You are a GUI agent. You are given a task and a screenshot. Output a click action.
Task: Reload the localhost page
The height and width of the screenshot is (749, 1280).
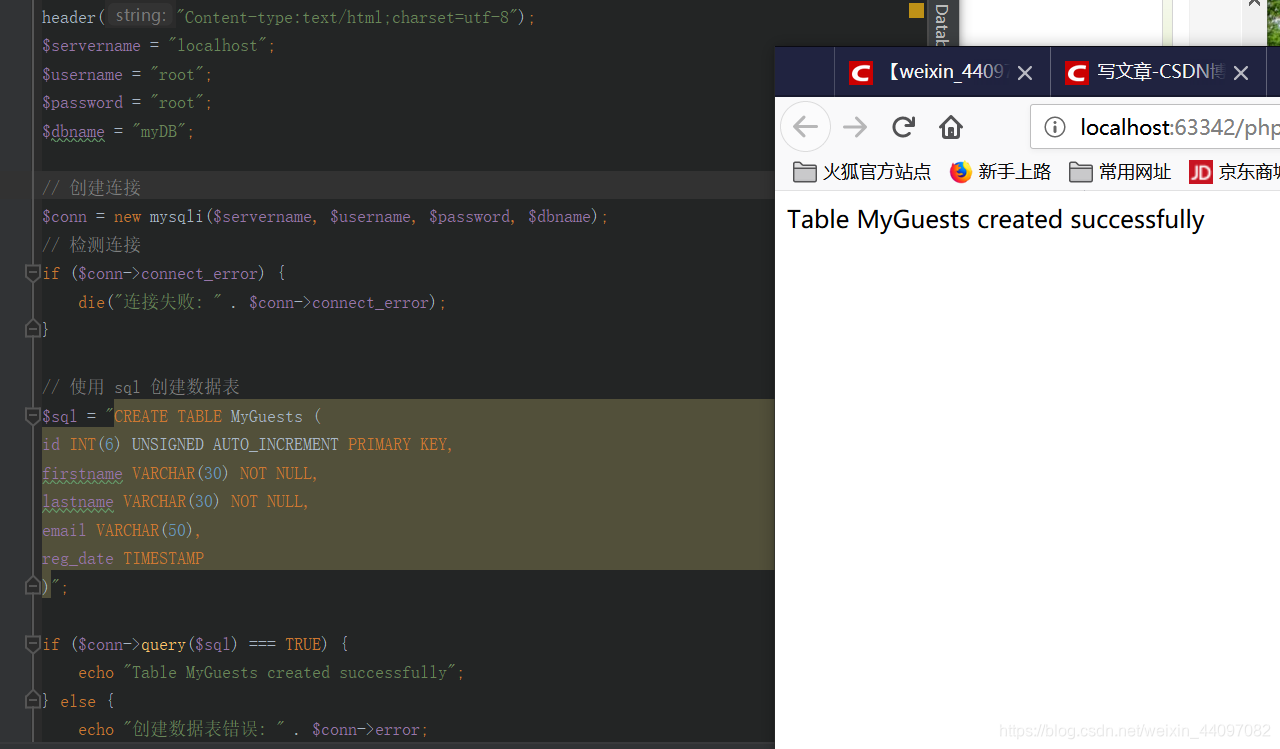pos(904,127)
